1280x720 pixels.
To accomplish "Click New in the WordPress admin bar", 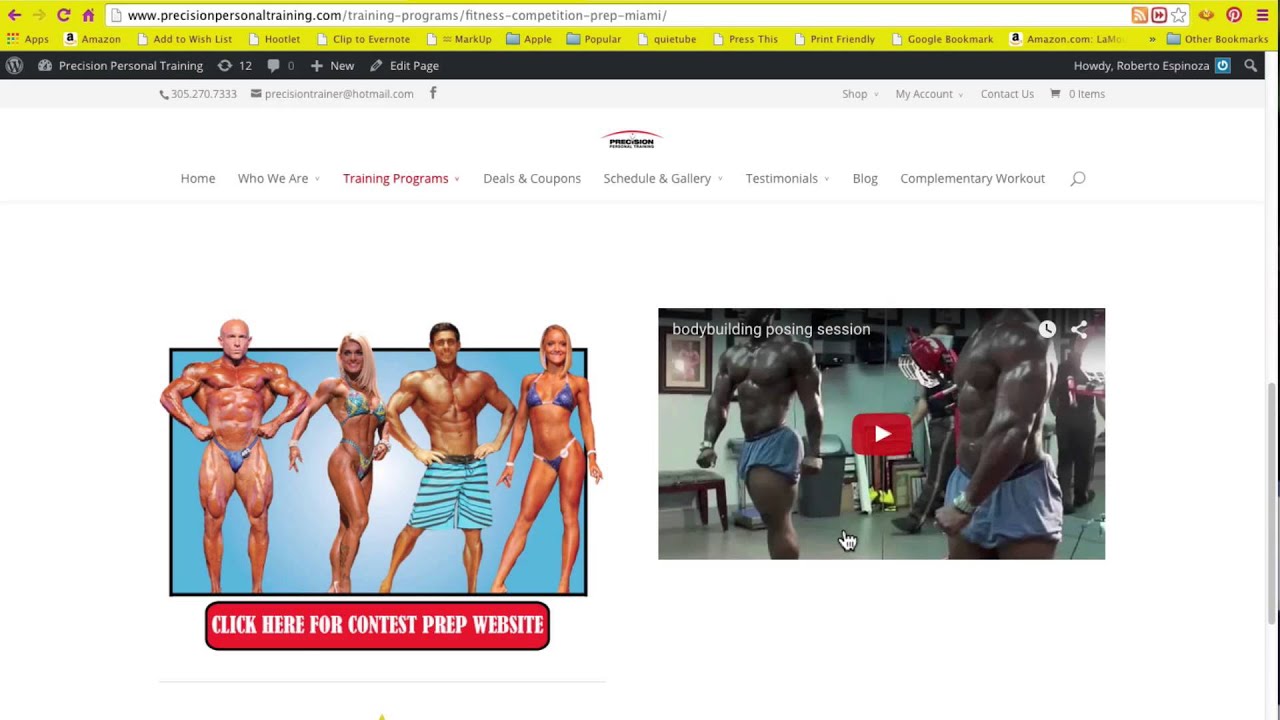I will [332, 65].
